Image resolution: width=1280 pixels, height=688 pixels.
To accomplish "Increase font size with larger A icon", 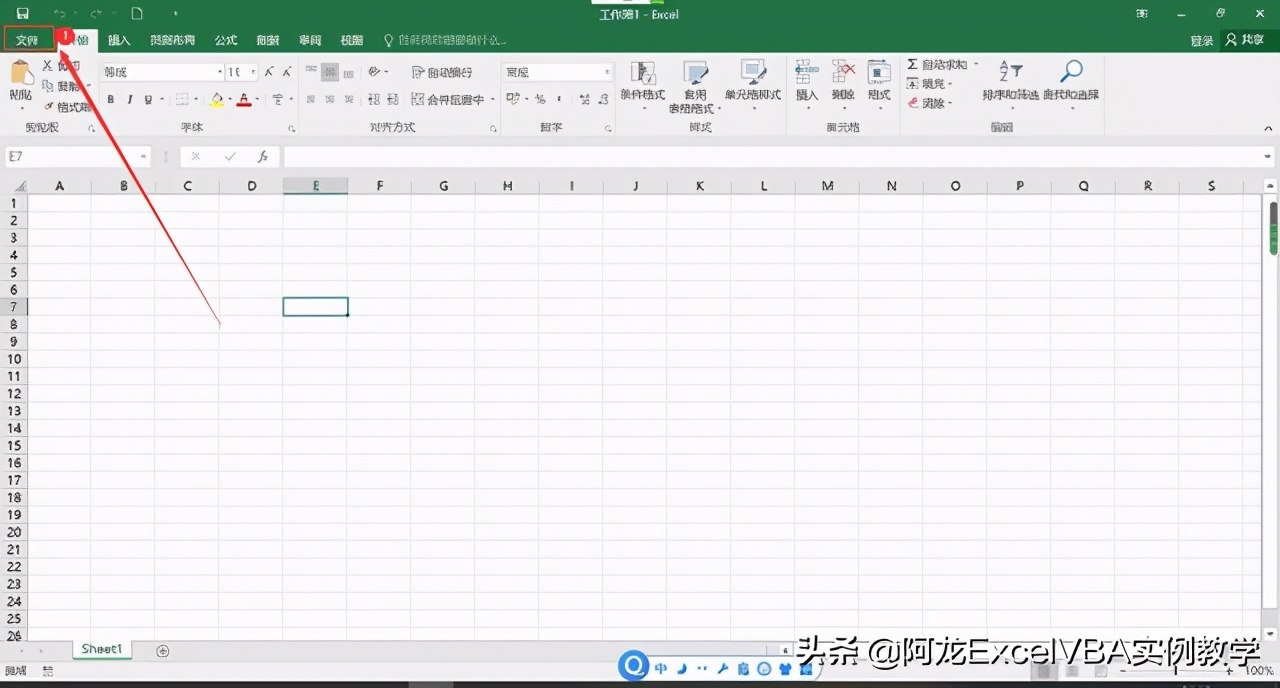I will (x=270, y=72).
